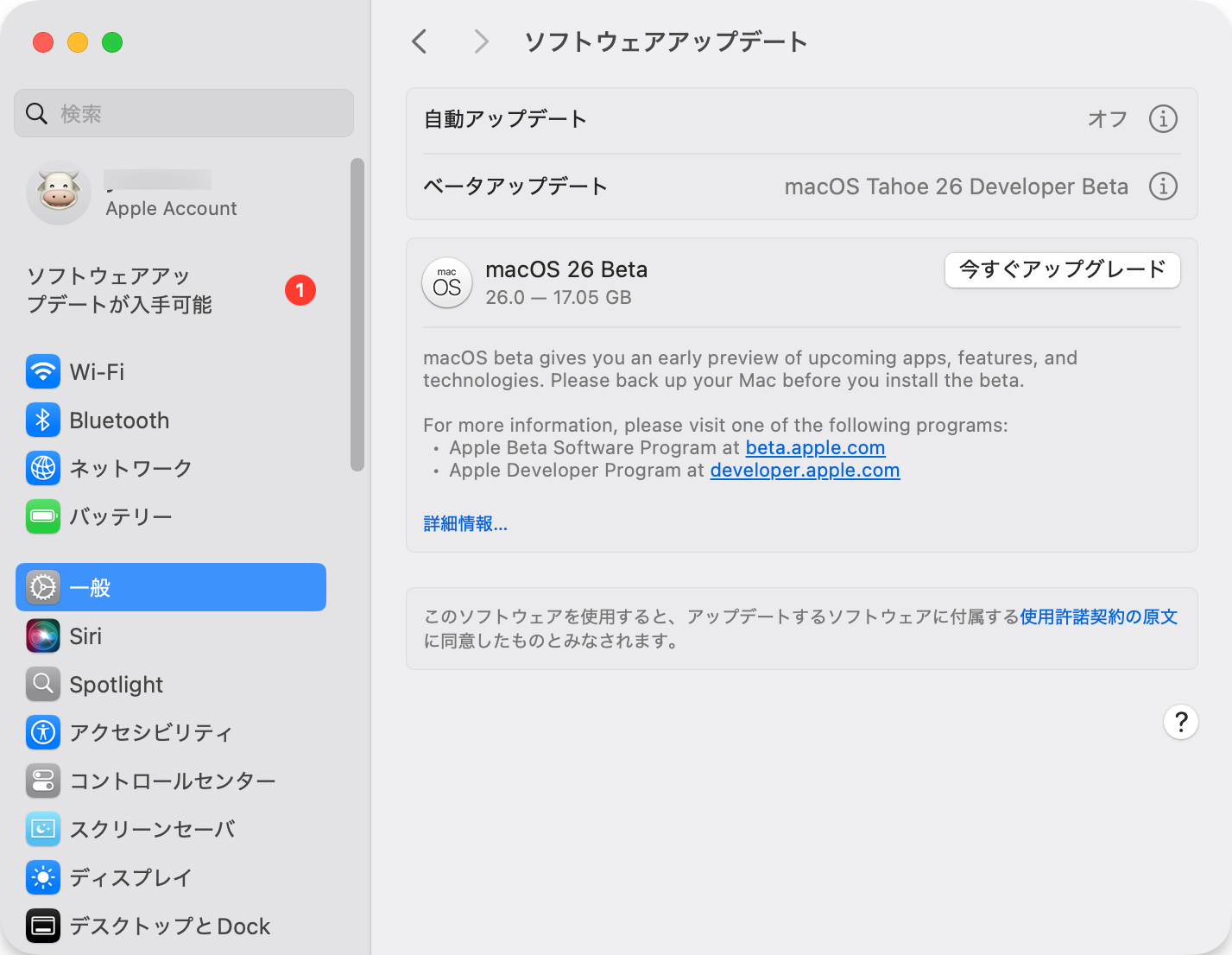This screenshot has height=955, width=1232.
Task: Click the バッテリー battery icon
Action: point(43,516)
